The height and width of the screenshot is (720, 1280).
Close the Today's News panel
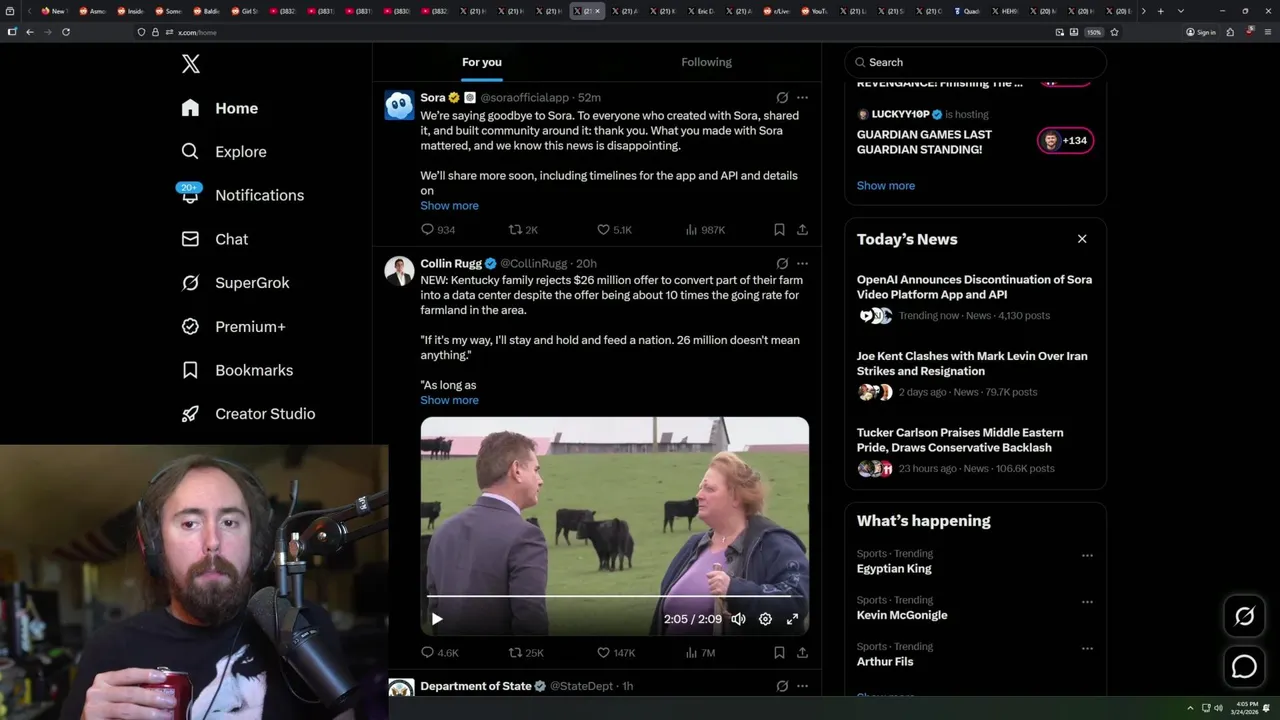coord(1082,239)
